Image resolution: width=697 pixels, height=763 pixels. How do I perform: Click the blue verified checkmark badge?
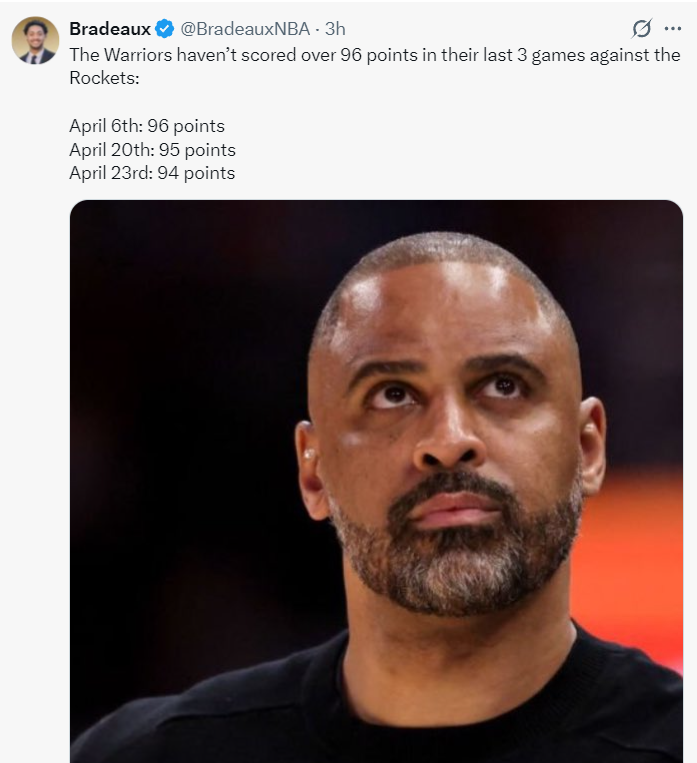click(x=165, y=29)
